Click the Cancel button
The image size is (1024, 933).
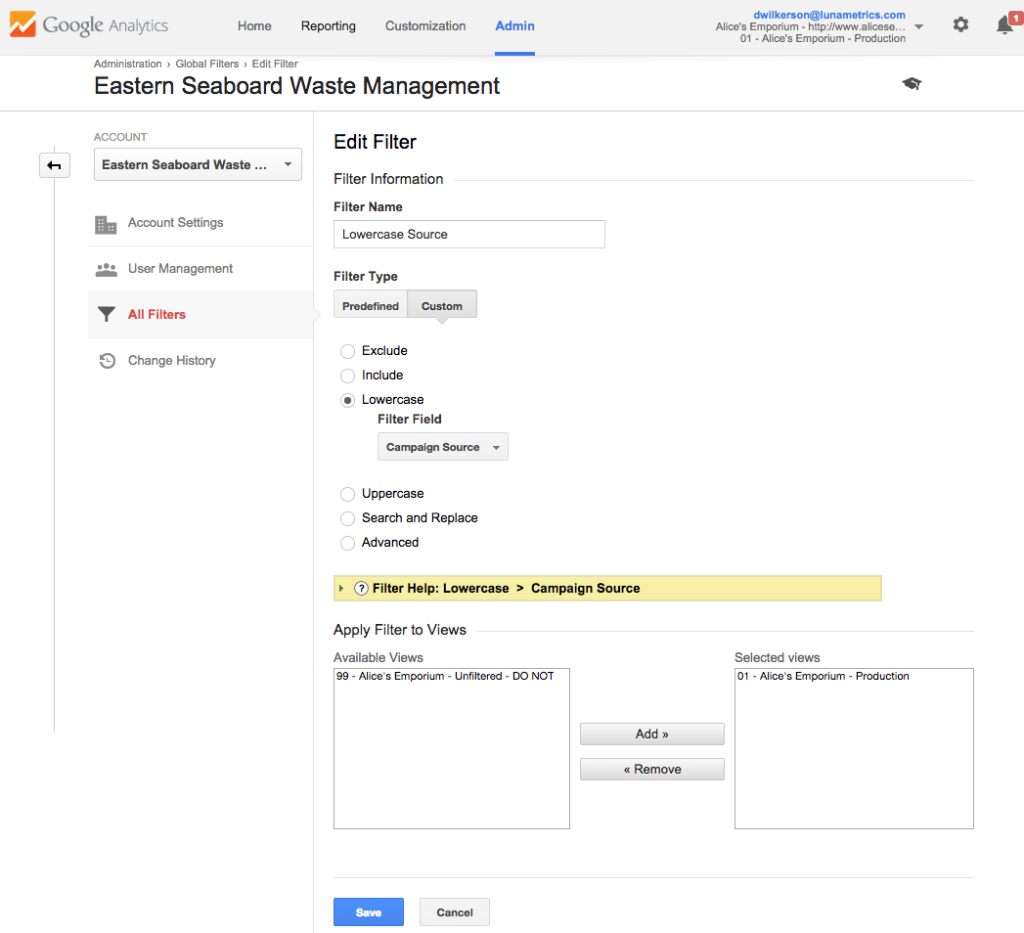tap(455, 912)
